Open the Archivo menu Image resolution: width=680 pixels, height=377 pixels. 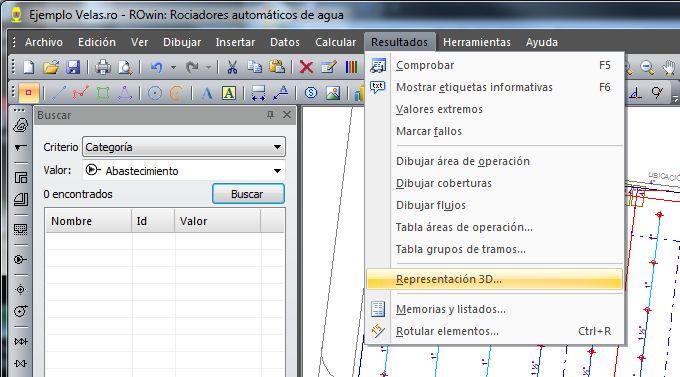(44, 42)
